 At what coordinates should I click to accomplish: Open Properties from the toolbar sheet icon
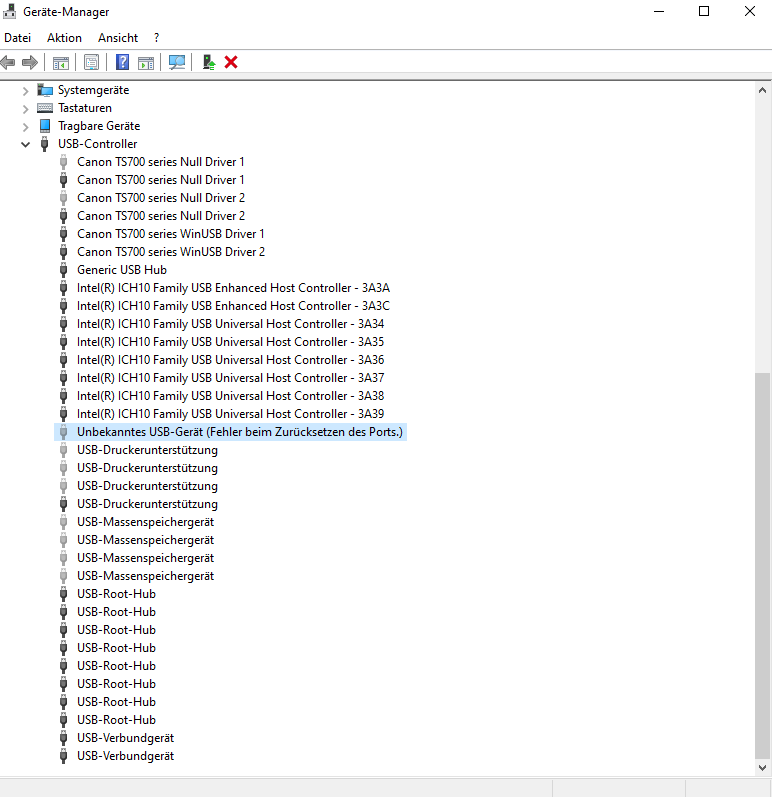[x=91, y=63]
